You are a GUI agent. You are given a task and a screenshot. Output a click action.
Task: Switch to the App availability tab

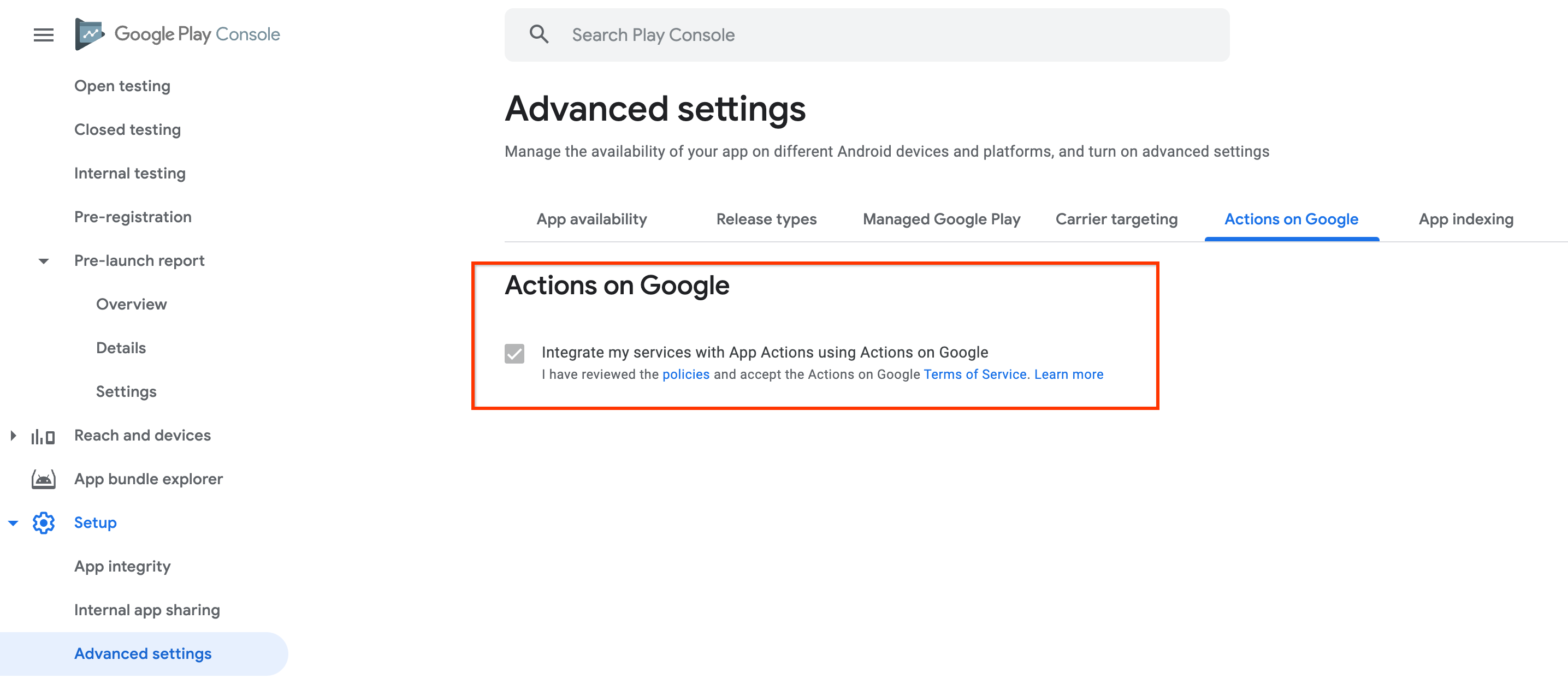pos(591,219)
